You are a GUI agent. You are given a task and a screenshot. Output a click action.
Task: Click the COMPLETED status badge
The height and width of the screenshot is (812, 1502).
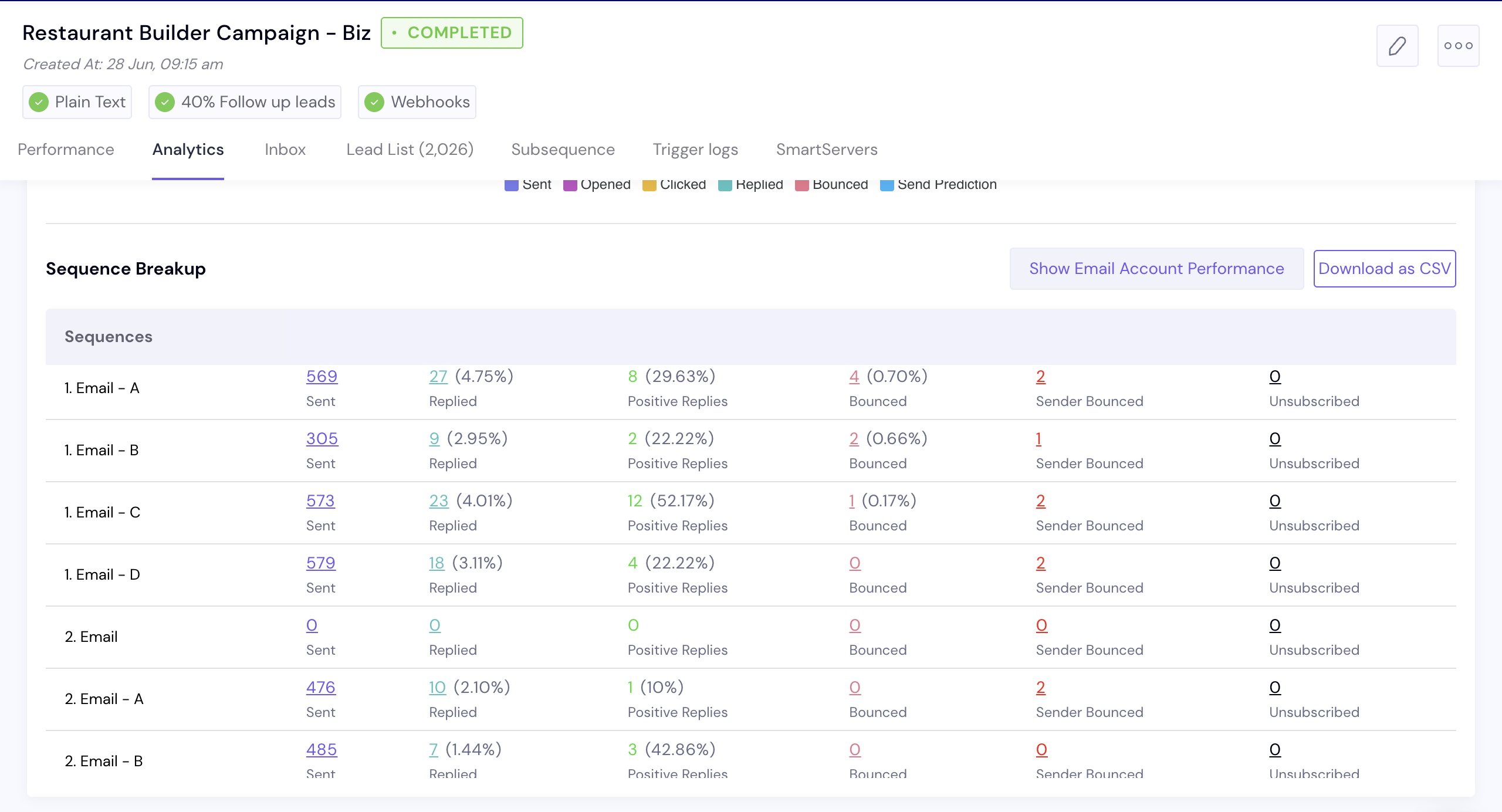[x=452, y=33]
